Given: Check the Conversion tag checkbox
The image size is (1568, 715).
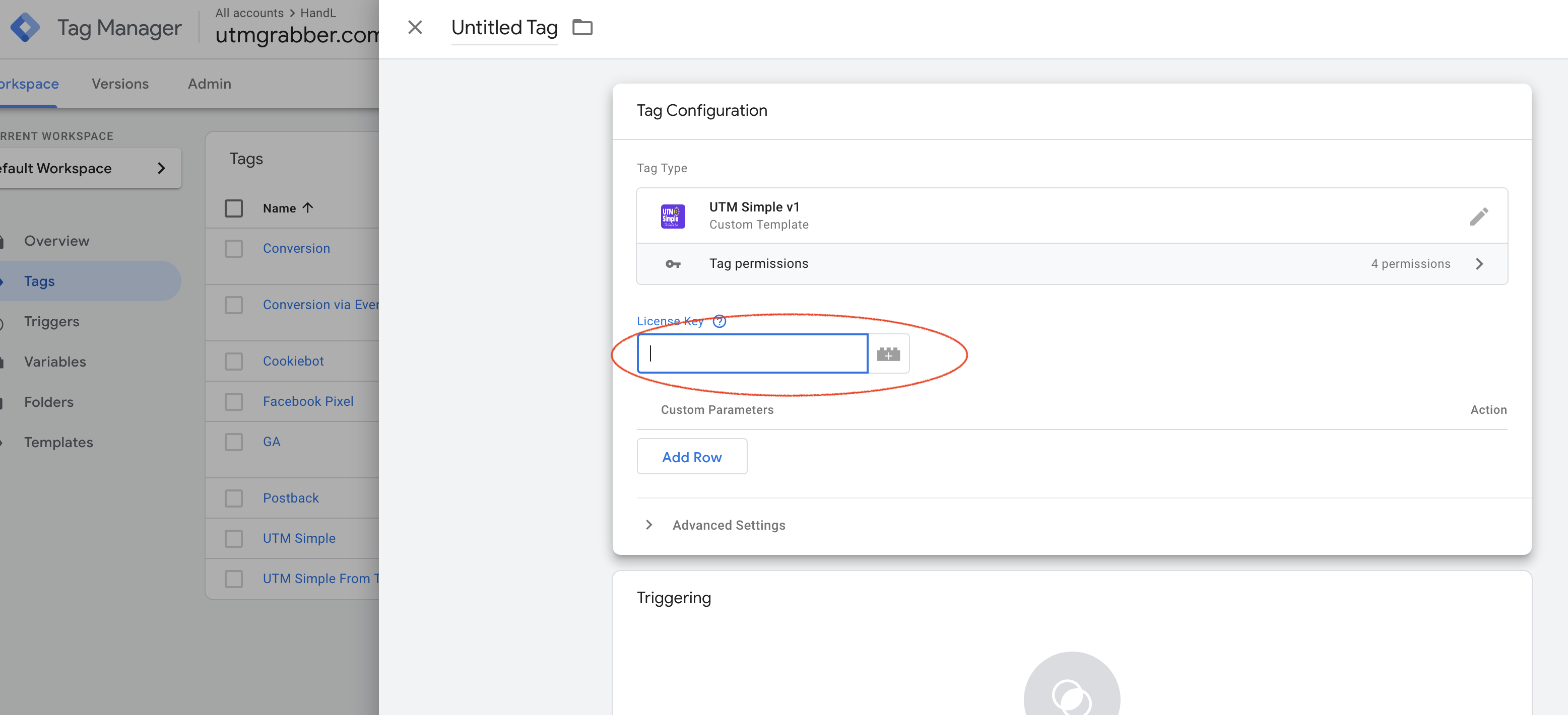Looking at the screenshot, I should coord(234,248).
